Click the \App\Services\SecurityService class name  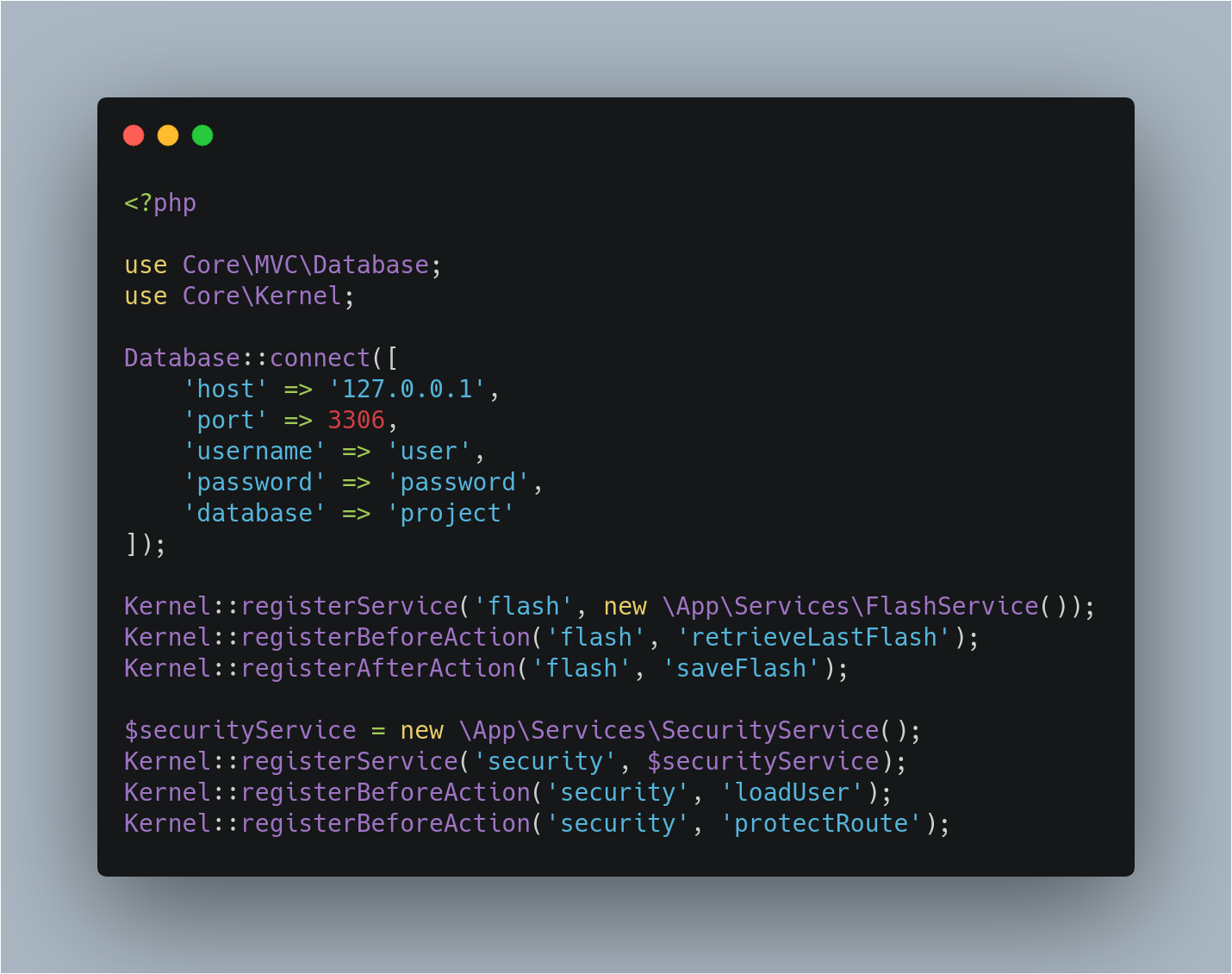(x=669, y=730)
